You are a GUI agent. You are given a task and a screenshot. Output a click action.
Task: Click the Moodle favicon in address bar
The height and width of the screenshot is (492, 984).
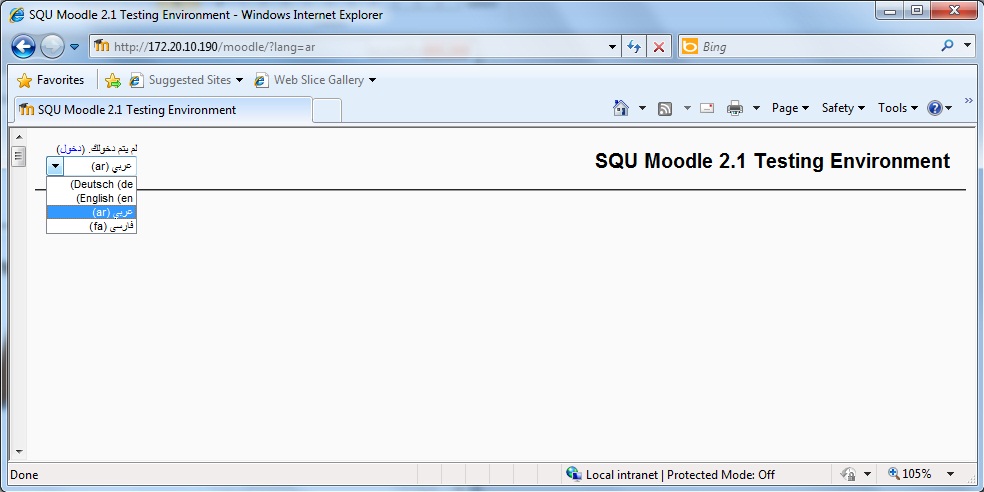[101, 46]
